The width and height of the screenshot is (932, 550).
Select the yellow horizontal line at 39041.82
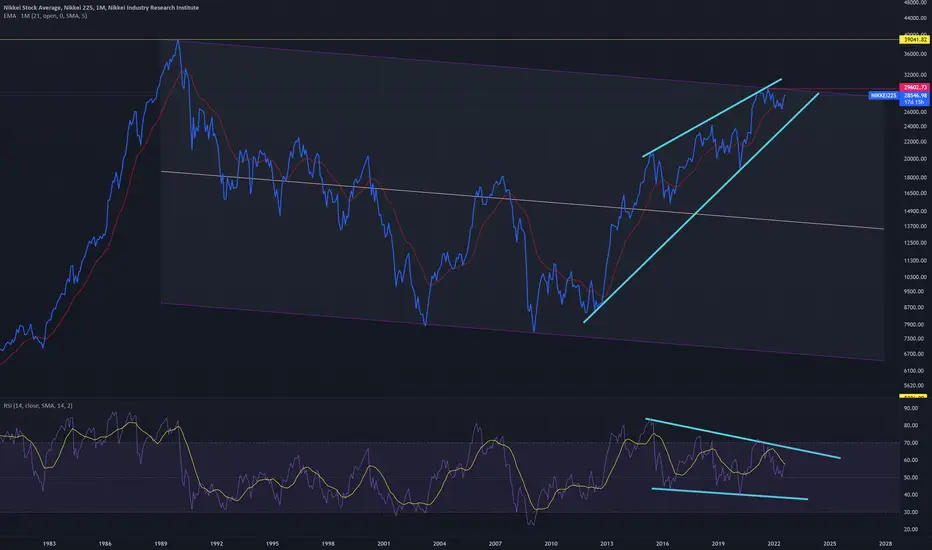(449, 40)
